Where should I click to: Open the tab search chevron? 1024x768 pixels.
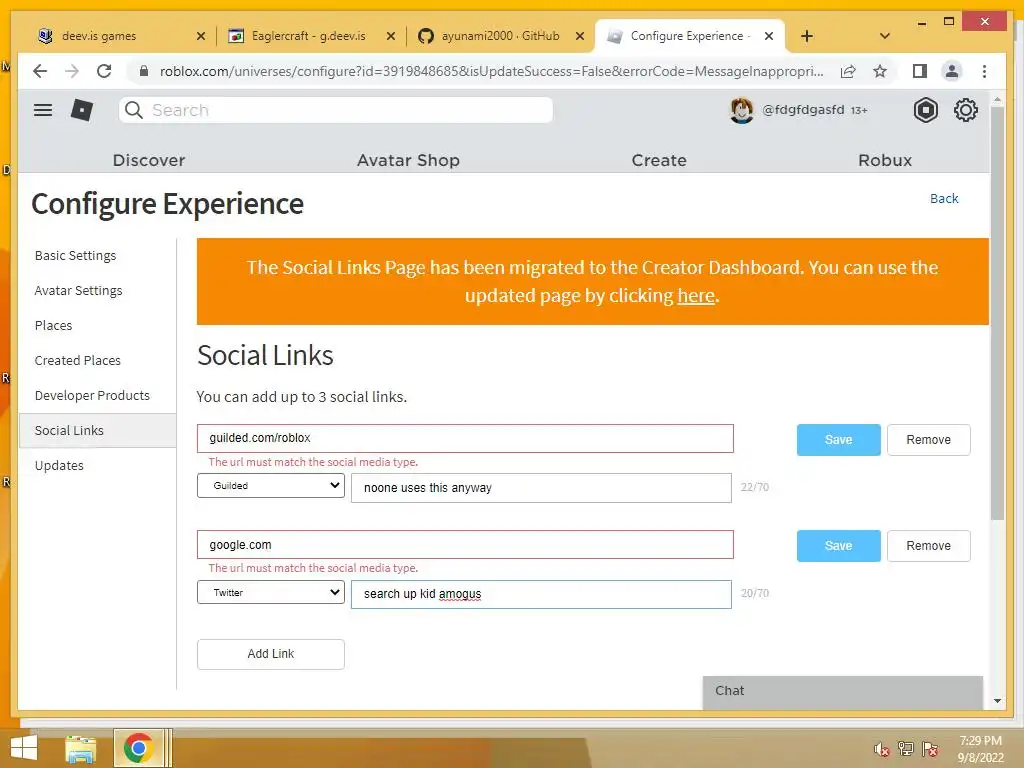pyautogui.click(x=884, y=36)
